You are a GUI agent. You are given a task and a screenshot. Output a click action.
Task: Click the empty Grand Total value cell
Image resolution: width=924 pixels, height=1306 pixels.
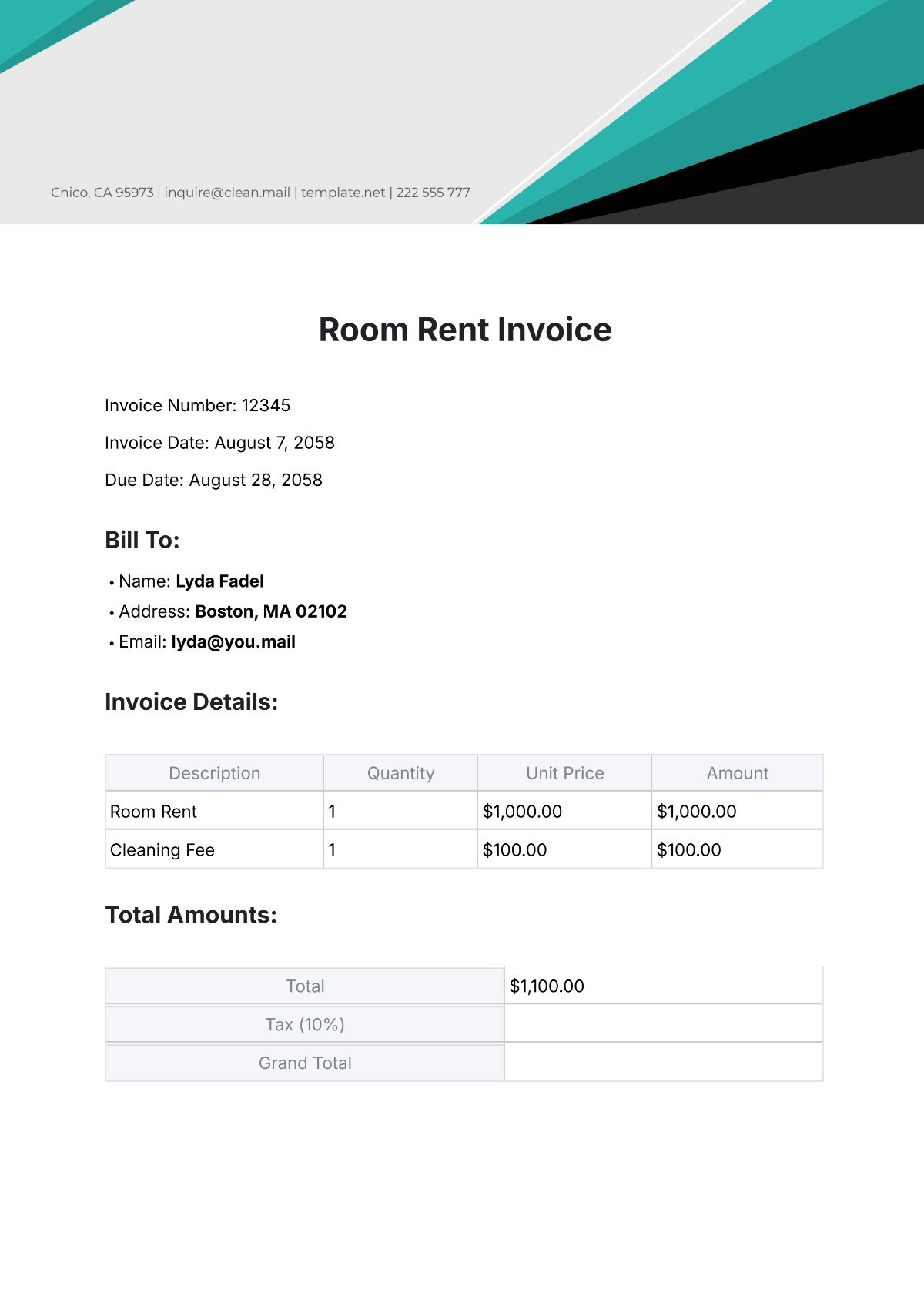(x=663, y=1063)
